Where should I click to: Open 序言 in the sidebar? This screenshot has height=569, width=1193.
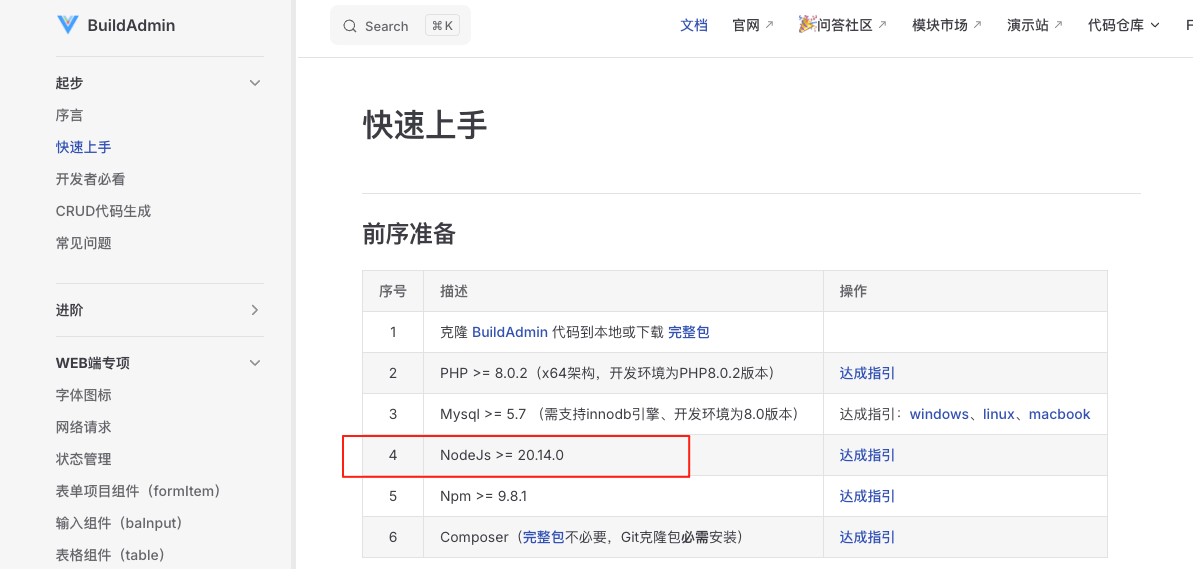[x=69, y=116]
